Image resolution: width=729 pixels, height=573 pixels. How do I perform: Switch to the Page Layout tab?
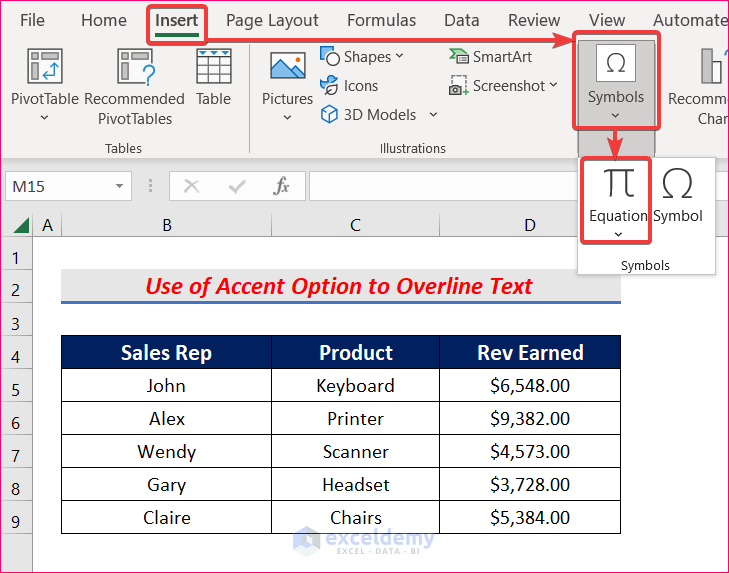click(272, 20)
